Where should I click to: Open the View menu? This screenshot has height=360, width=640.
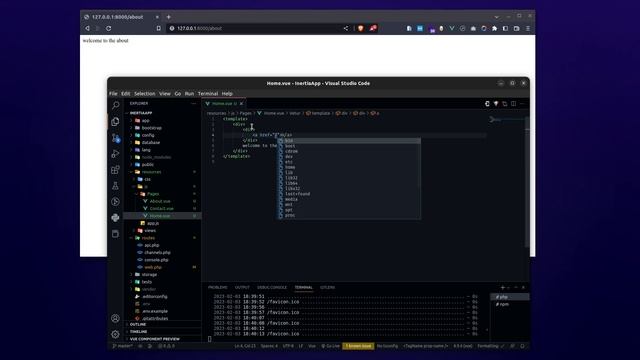[165, 93]
